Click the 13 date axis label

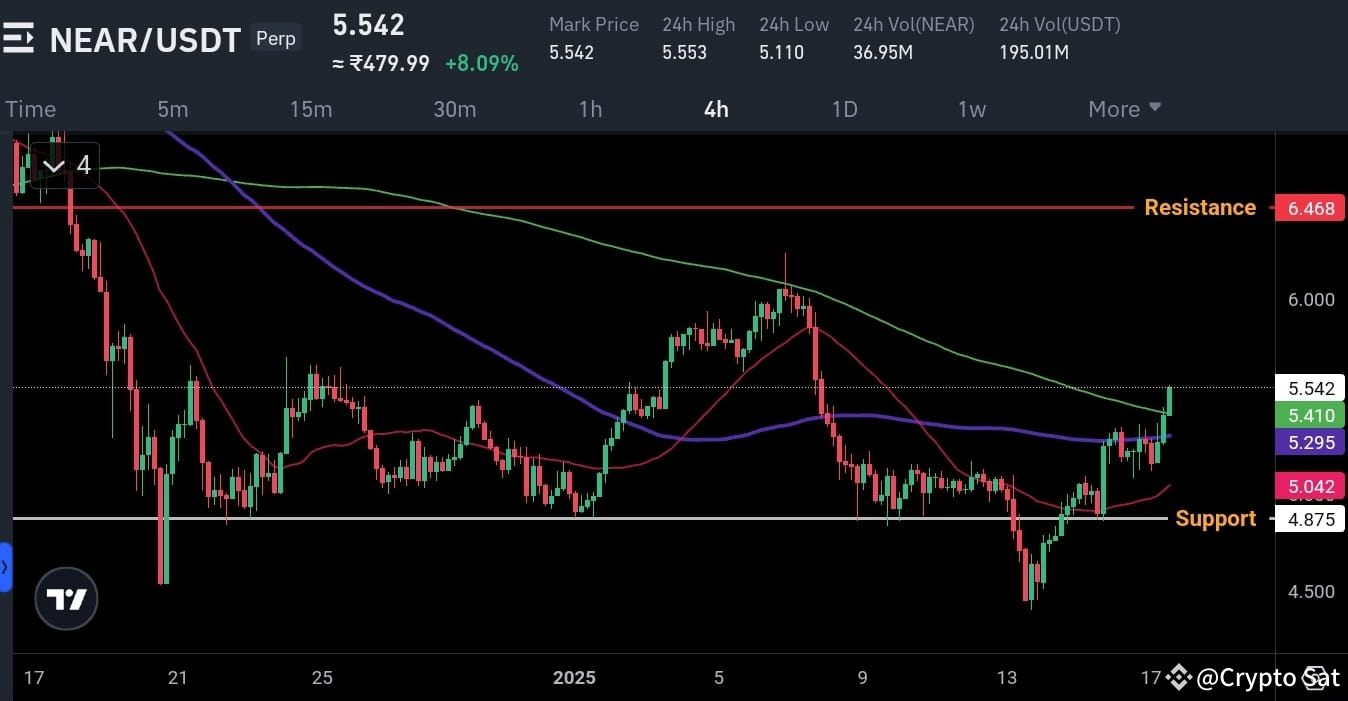click(x=1007, y=678)
